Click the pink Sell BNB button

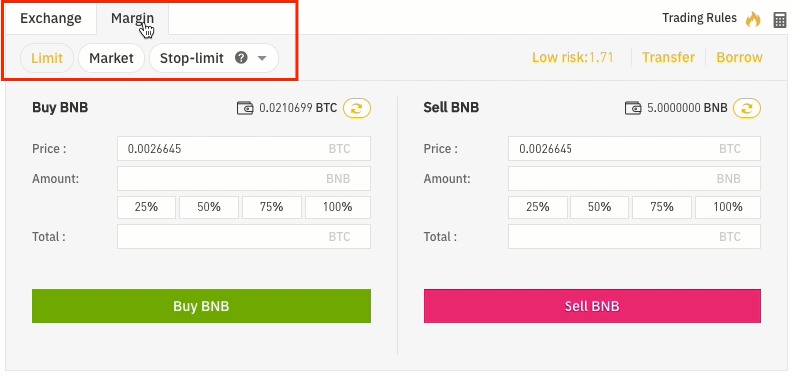click(x=592, y=306)
